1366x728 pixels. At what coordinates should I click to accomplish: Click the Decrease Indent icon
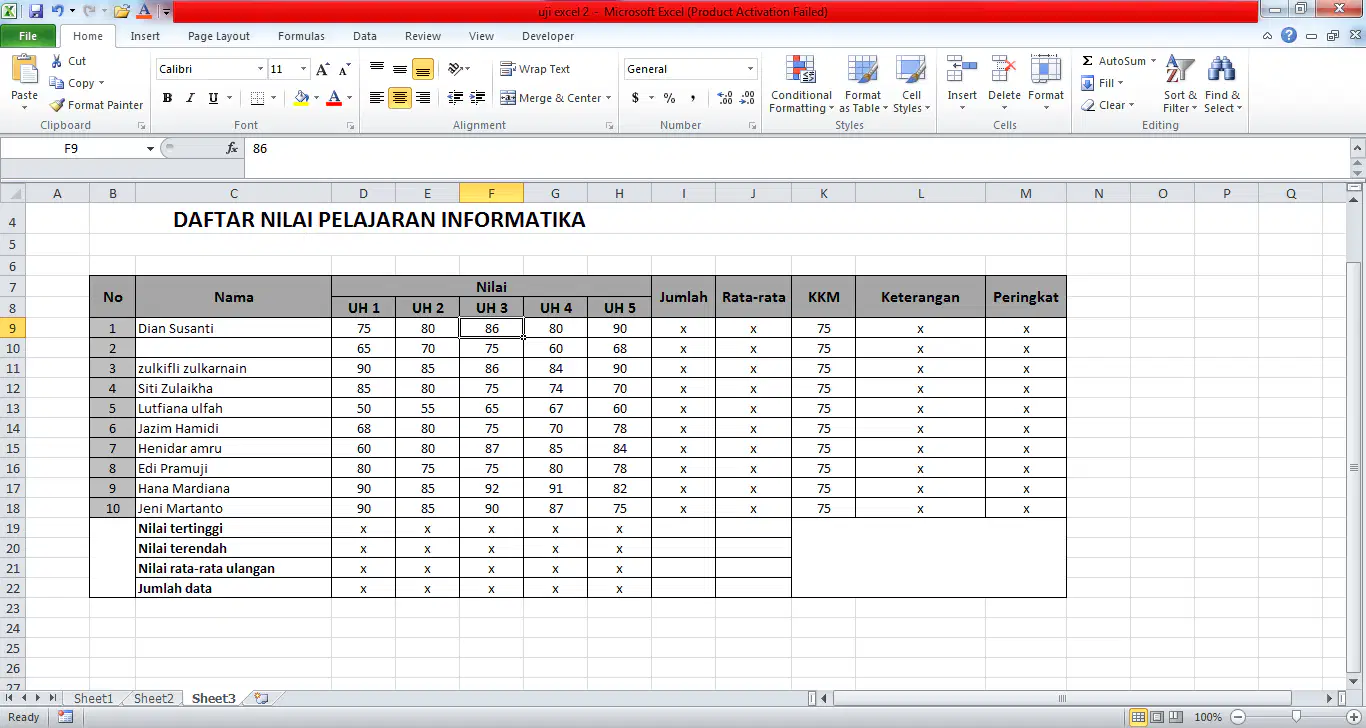tap(455, 98)
